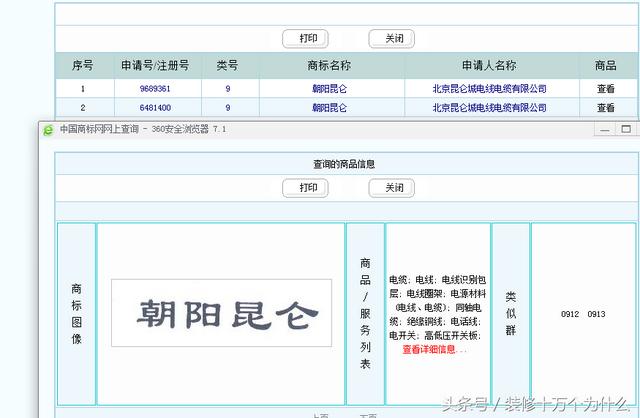Click the 申请号/注册号 column header
640x418 pixels.
click(155, 65)
